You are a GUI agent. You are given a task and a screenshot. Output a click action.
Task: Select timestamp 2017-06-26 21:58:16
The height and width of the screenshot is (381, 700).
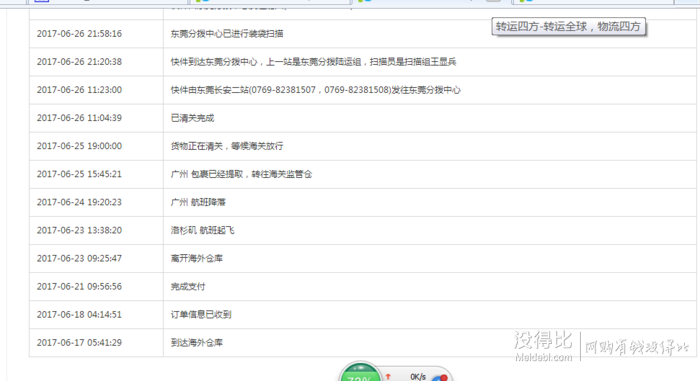[79, 33]
